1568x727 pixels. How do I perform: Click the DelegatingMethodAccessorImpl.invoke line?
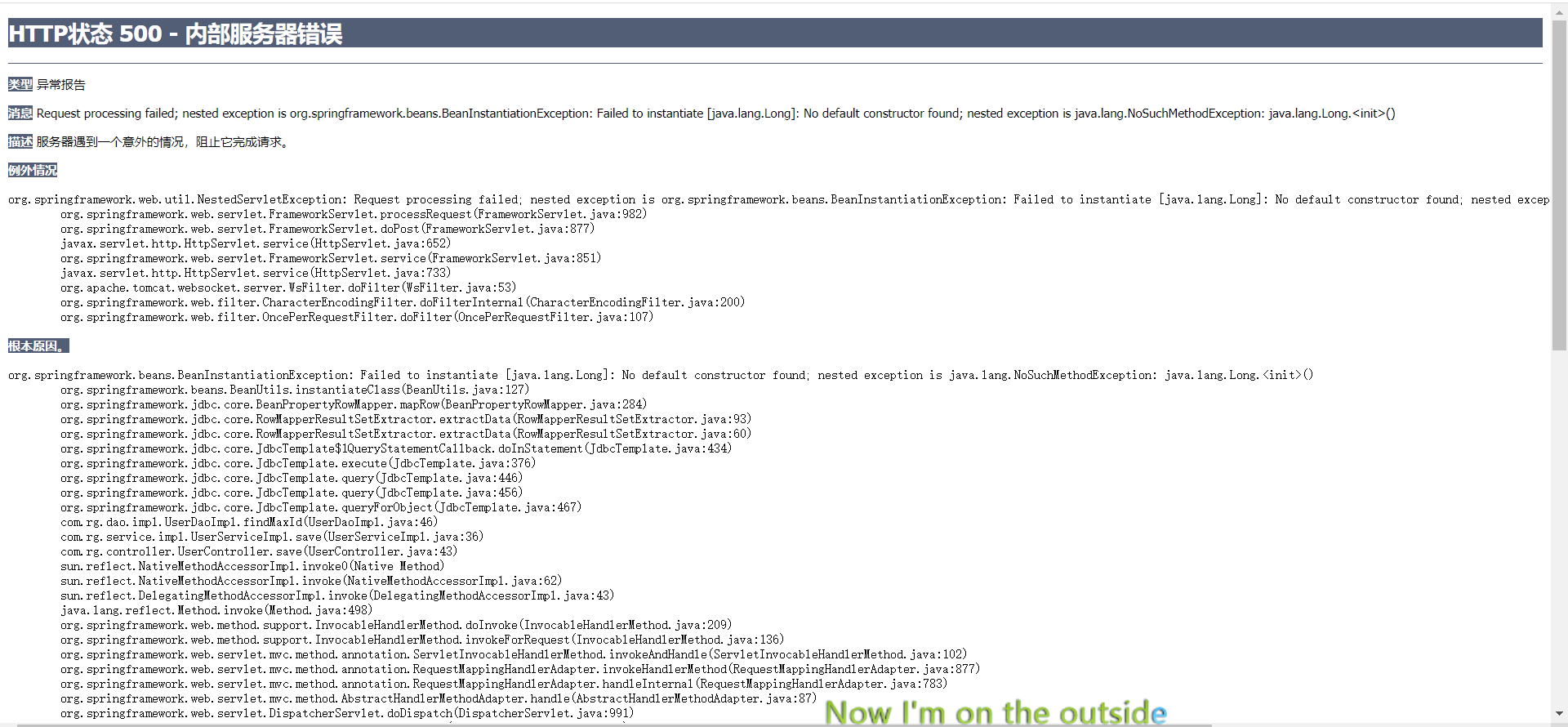tap(337, 595)
